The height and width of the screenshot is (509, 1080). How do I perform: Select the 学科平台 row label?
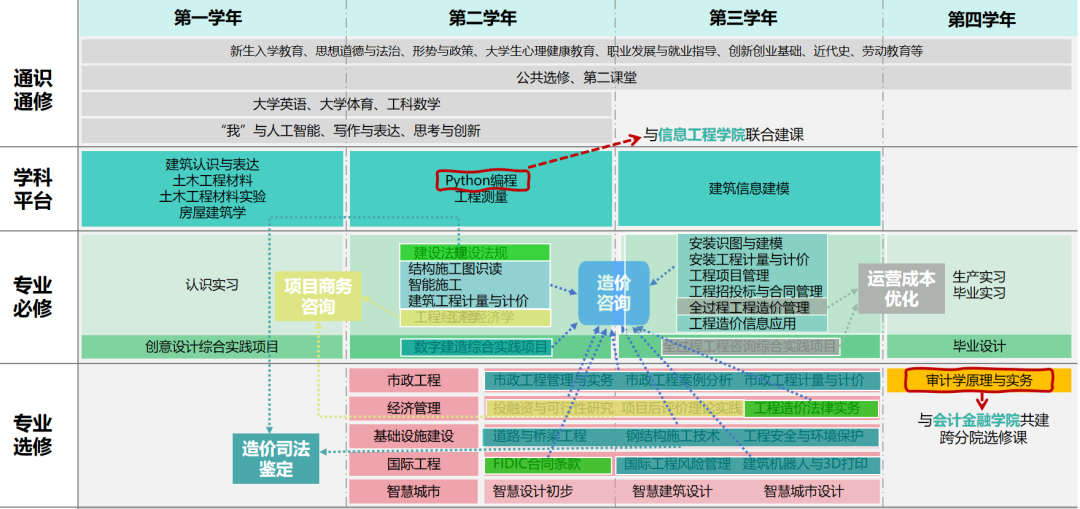tap(33, 189)
